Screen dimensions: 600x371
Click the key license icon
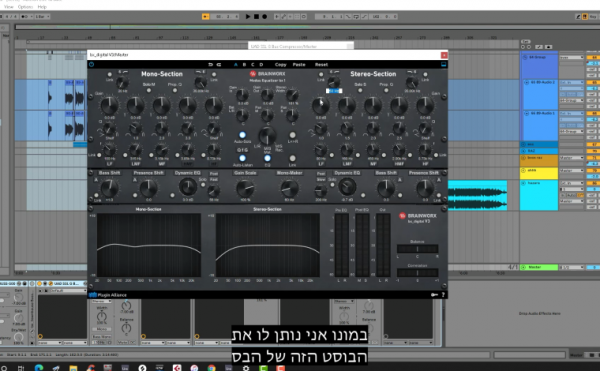coord(434,295)
